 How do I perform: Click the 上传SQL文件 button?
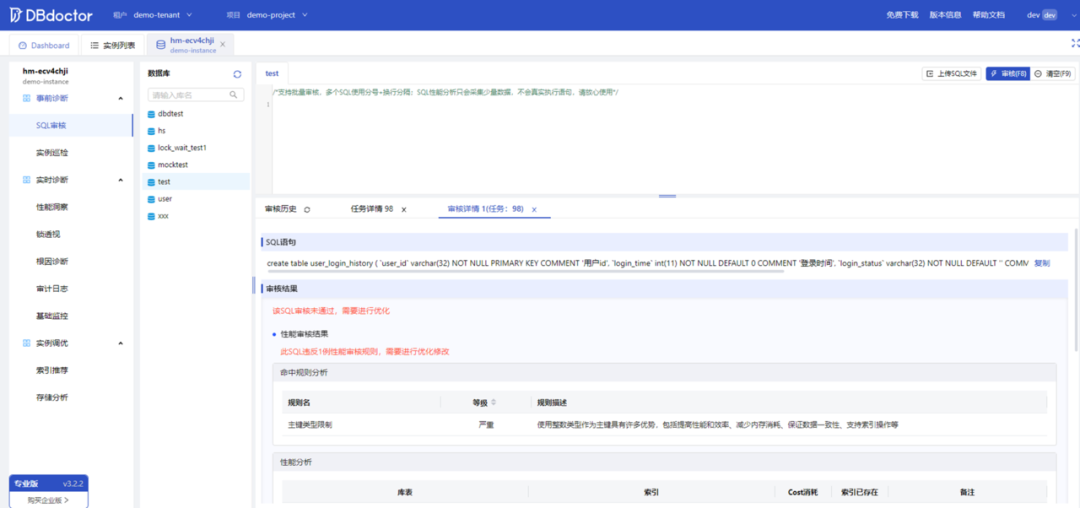(952, 74)
